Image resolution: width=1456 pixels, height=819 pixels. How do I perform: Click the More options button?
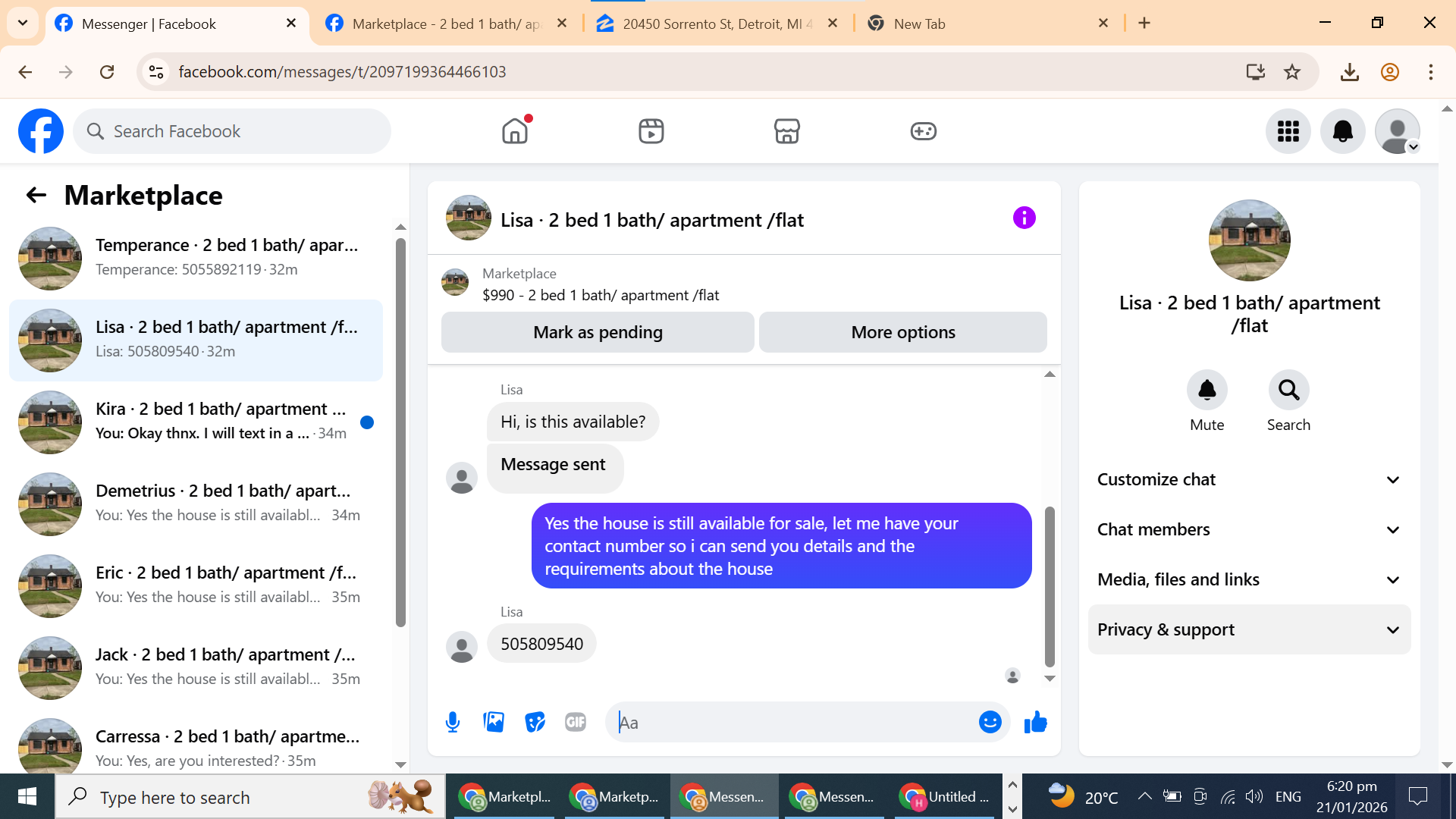click(x=902, y=332)
